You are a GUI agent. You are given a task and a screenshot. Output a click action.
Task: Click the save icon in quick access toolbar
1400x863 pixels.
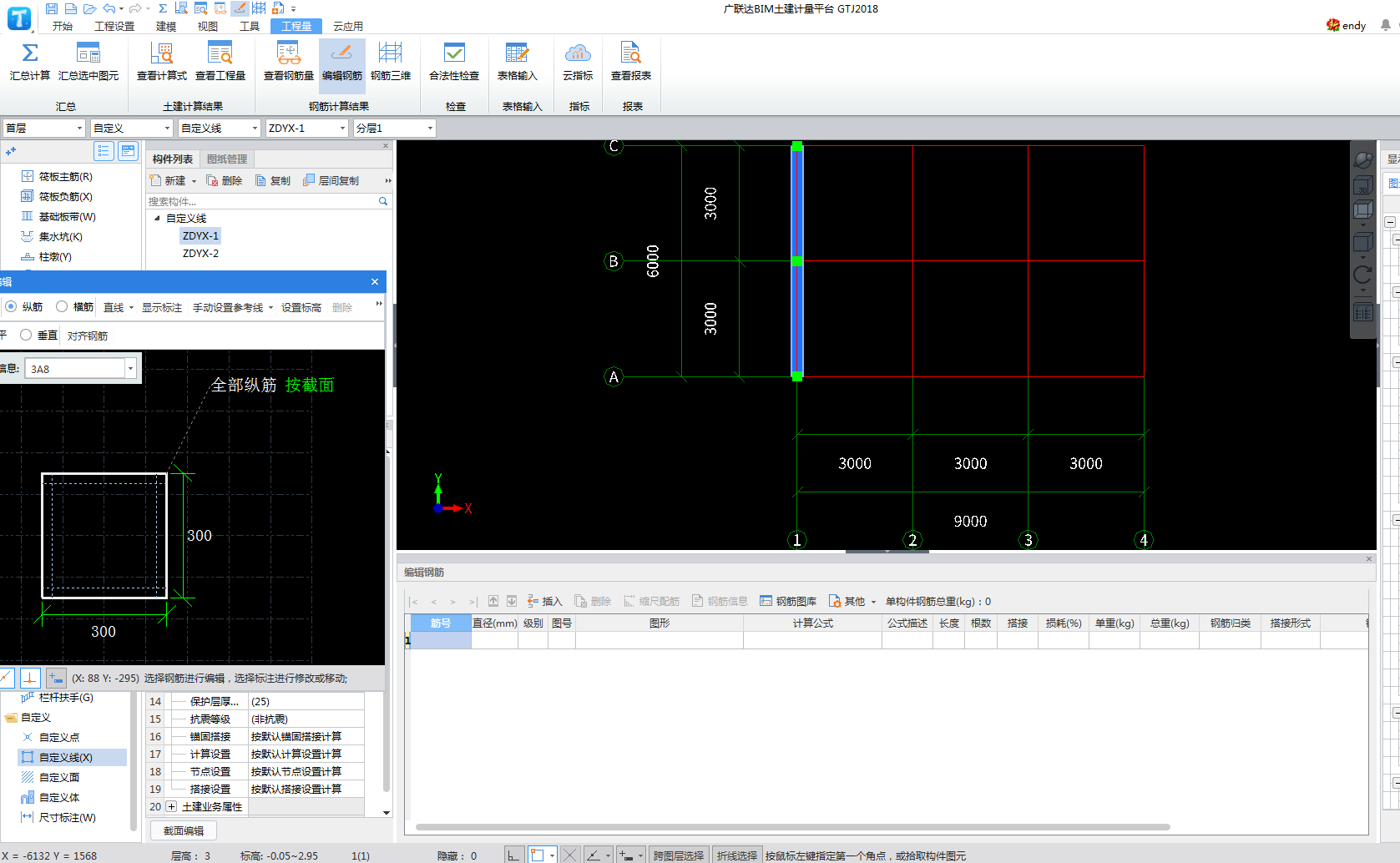(52, 8)
